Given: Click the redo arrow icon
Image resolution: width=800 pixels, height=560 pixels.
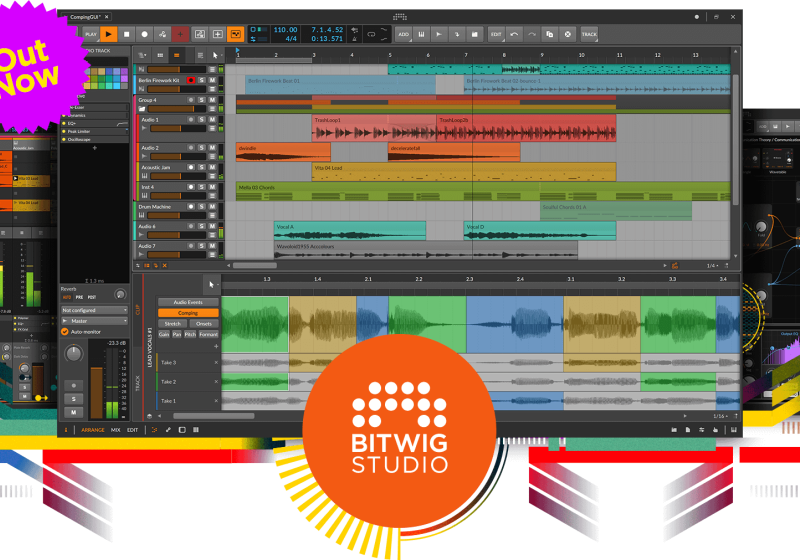Looking at the screenshot, I should point(532,34).
